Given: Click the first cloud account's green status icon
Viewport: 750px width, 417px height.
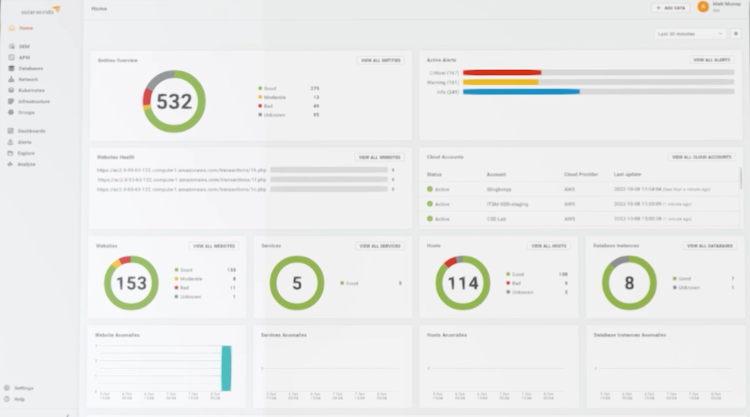Looking at the screenshot, I should (430, 189).
